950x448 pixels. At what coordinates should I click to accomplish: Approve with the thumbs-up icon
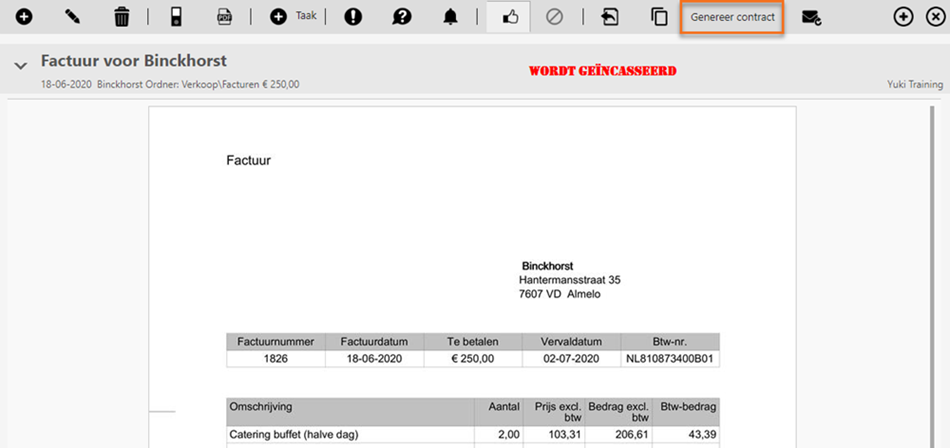510,18
